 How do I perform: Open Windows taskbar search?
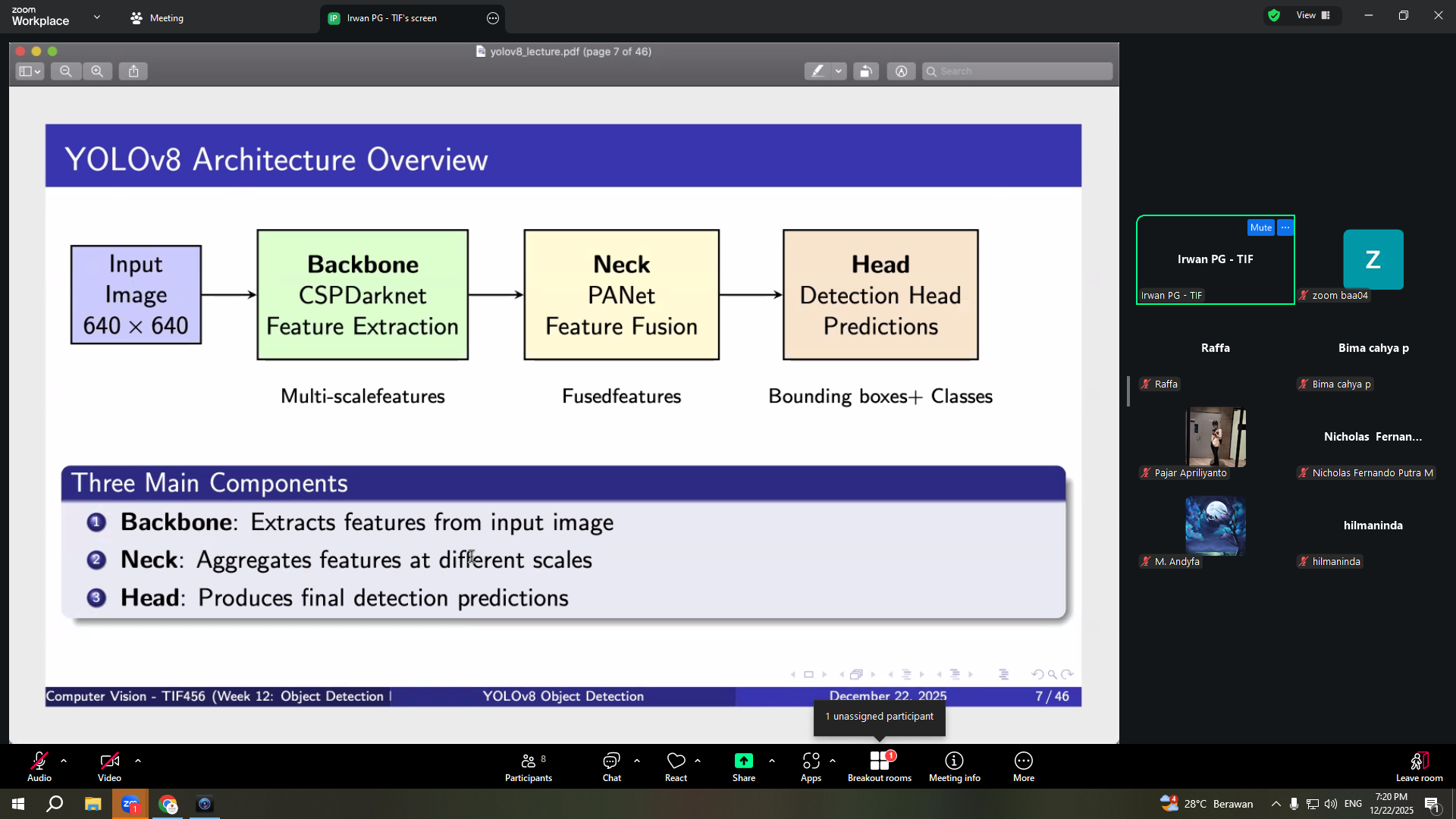pos(55,804)
